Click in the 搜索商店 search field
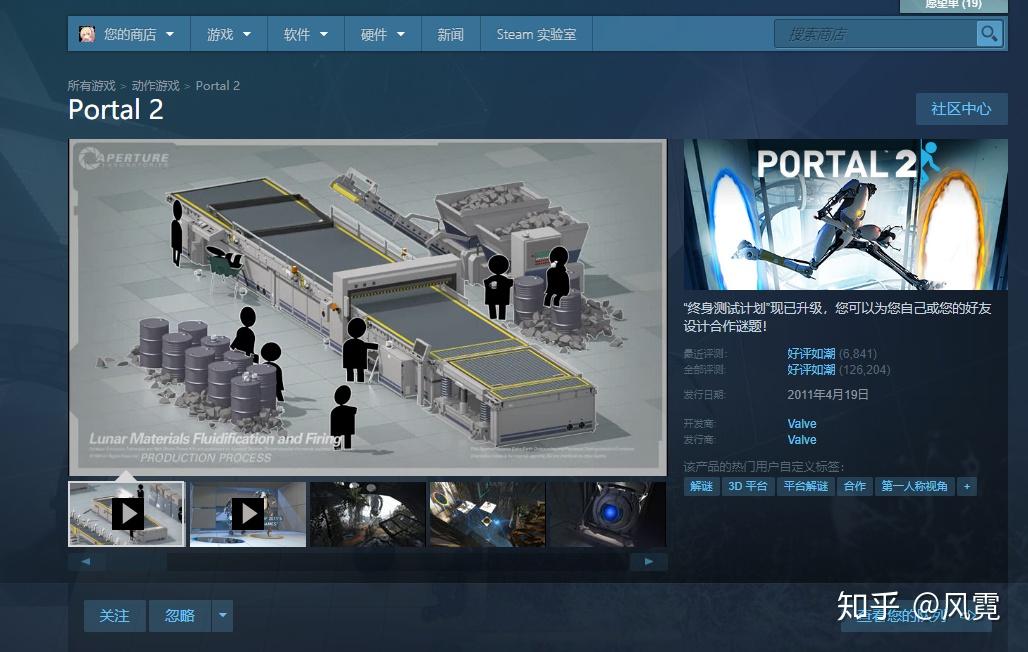Viewport: 1028px width, 652px height. coord(875,34)
